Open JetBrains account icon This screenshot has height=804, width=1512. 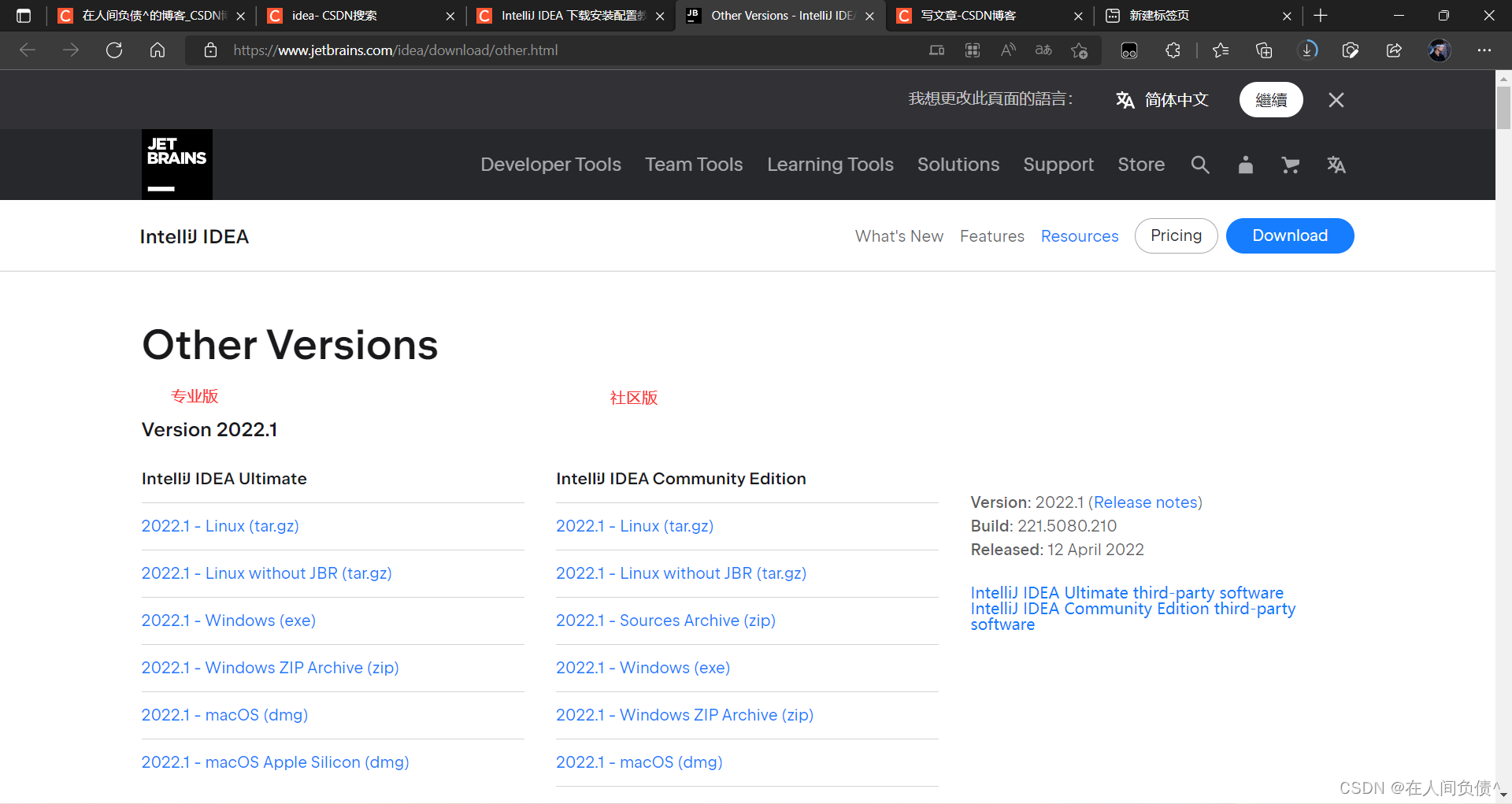pos(1245,165)
